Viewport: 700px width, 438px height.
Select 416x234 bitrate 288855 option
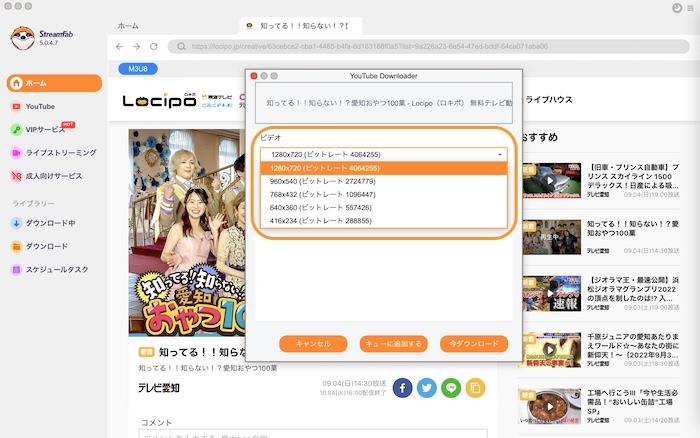click(x=383, y=221)
